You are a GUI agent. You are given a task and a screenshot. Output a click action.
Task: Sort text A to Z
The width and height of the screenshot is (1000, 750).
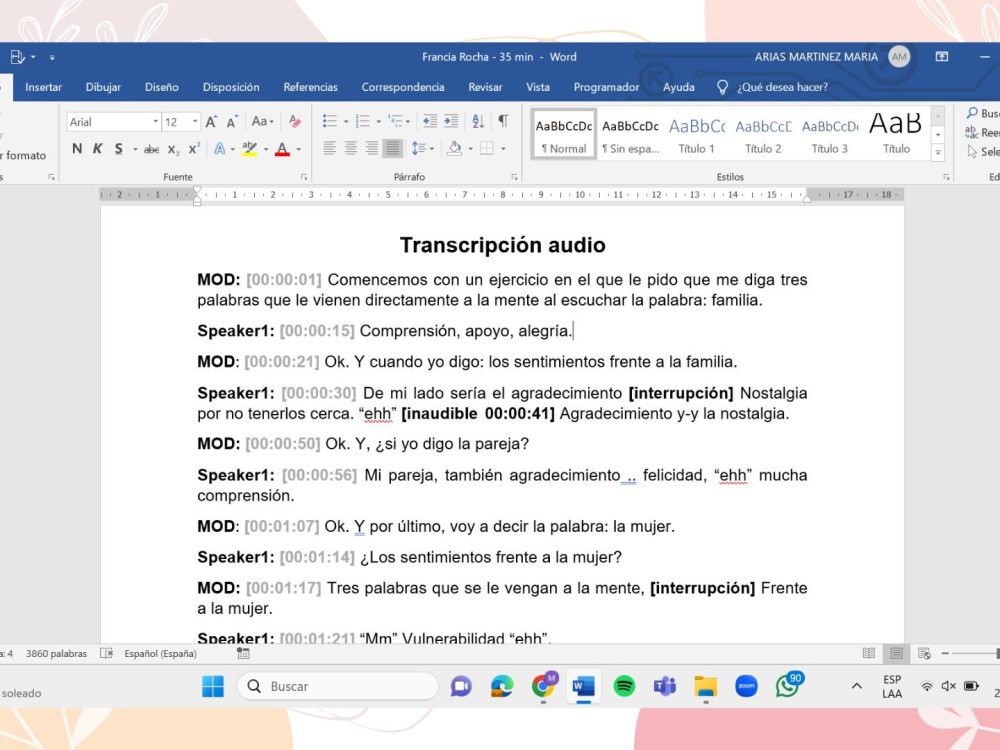point(478,121)
